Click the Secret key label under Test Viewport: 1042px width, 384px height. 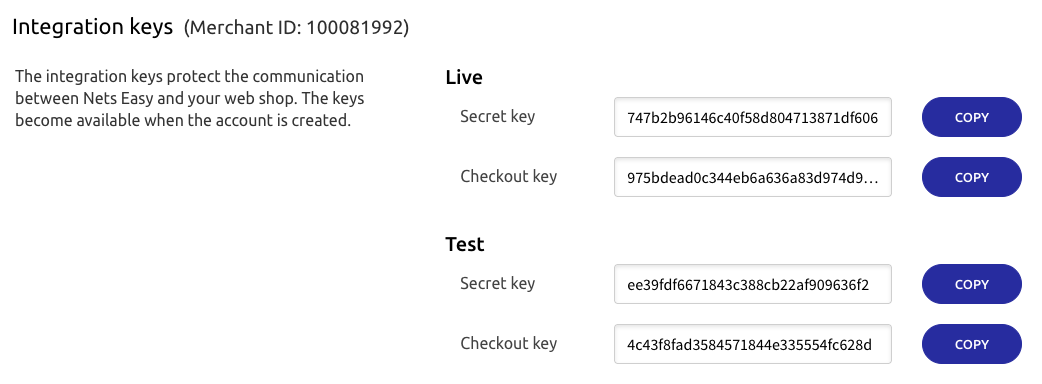tap(497, 284)
